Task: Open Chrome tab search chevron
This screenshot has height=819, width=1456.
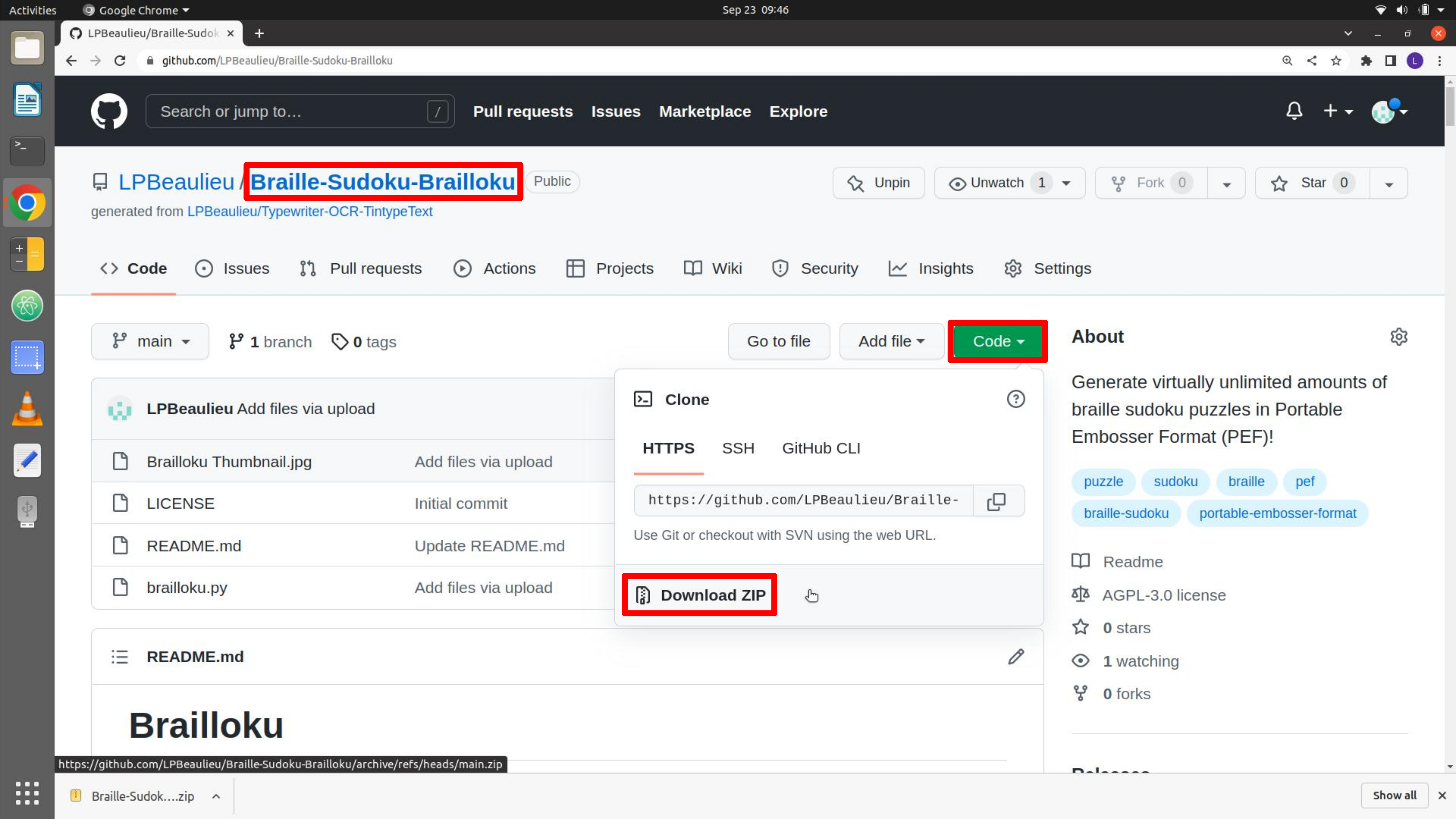Action: [x=1348, y=33]
